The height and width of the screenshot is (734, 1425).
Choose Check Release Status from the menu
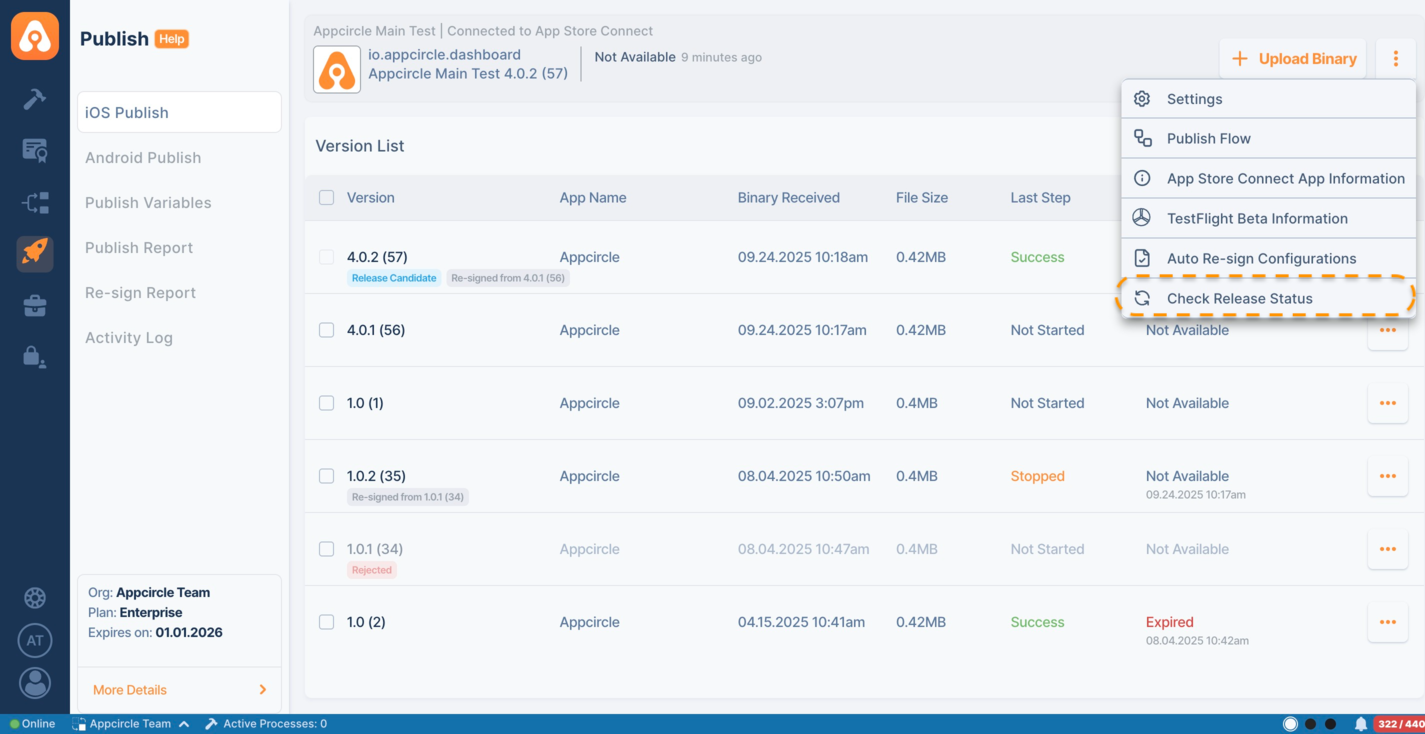click(x=1239, y=298)
